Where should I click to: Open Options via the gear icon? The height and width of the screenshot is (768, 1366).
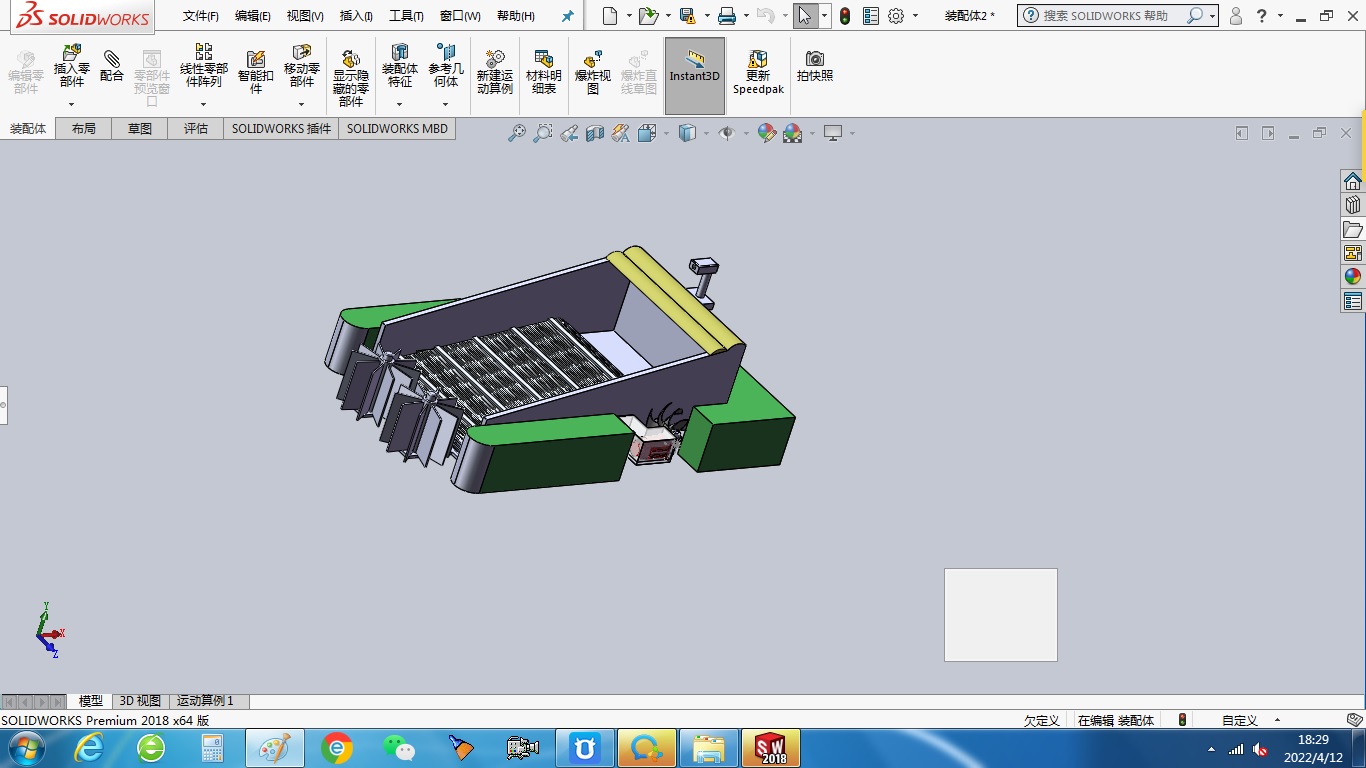coord(896,16)
